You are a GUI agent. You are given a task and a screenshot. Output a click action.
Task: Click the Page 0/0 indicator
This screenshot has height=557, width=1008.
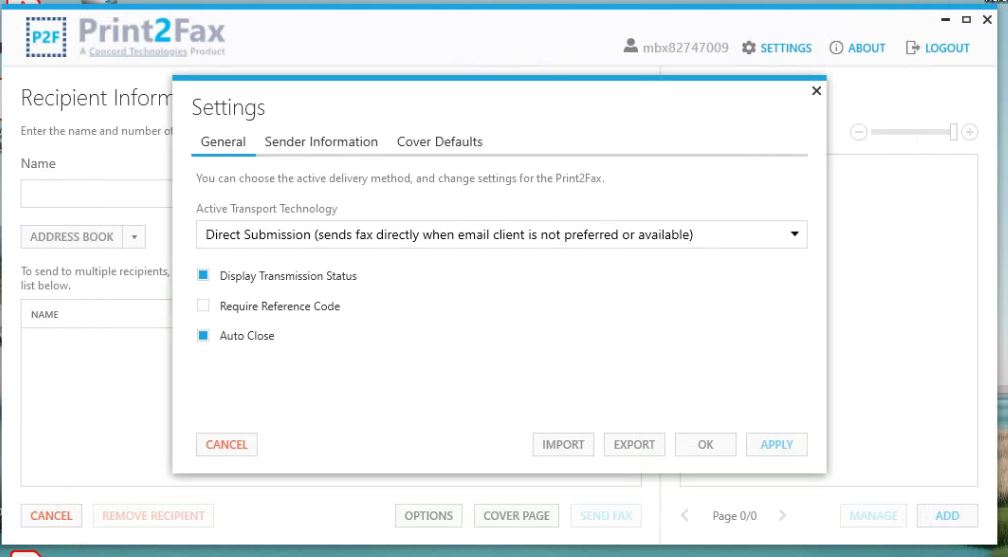(x=734, y=516)
